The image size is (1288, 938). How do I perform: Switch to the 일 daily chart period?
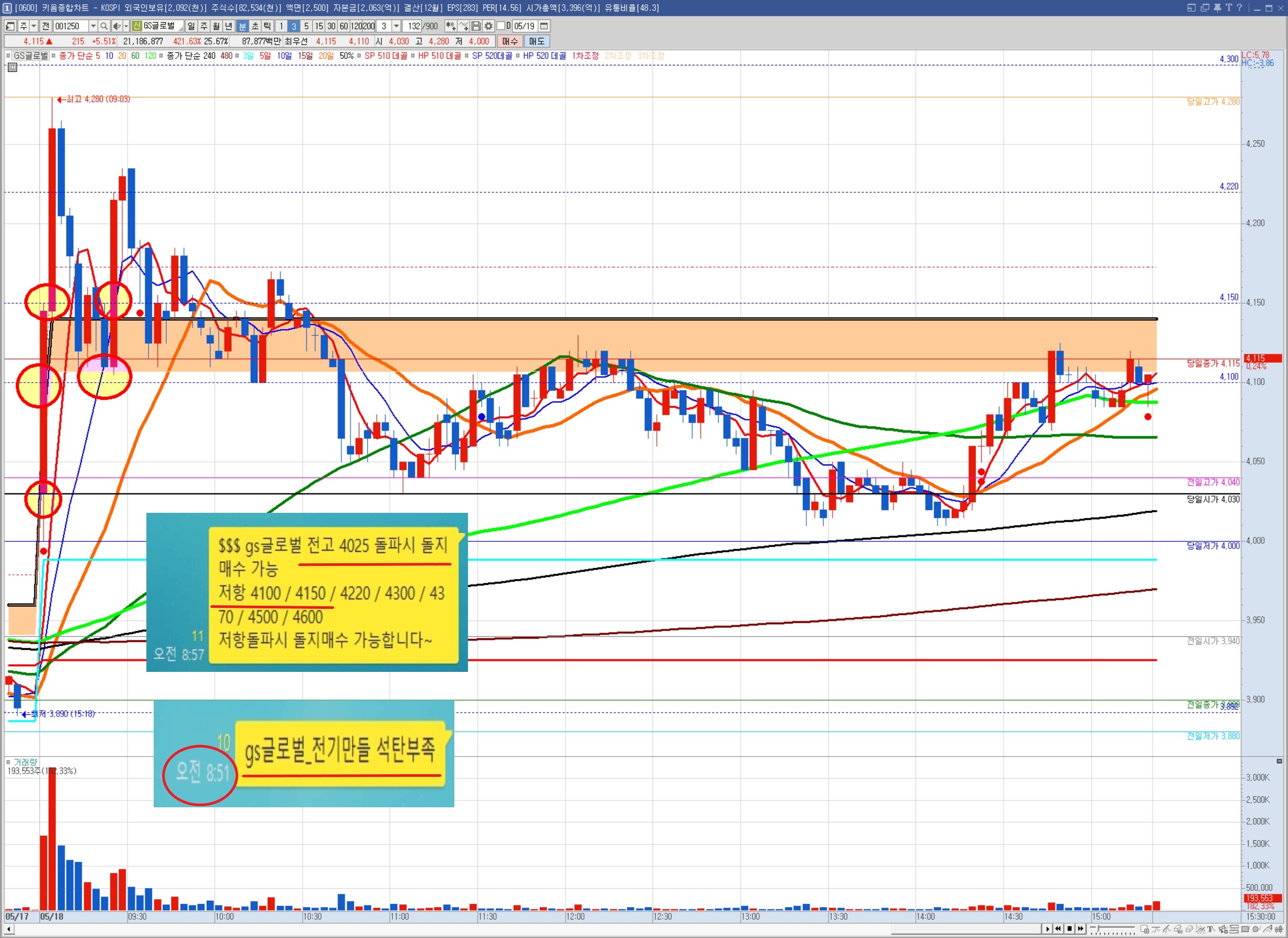[x=191, y=26]
